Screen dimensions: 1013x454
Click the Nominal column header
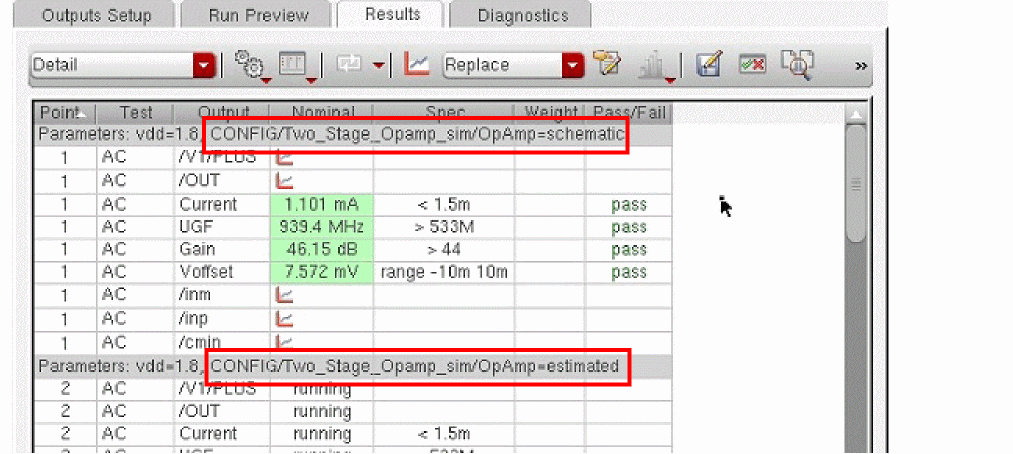coord(321,112)
